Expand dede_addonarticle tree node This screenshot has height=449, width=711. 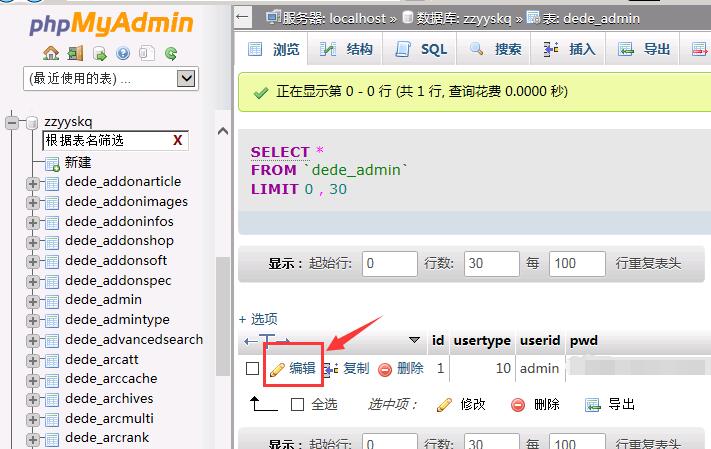(33, 184)
